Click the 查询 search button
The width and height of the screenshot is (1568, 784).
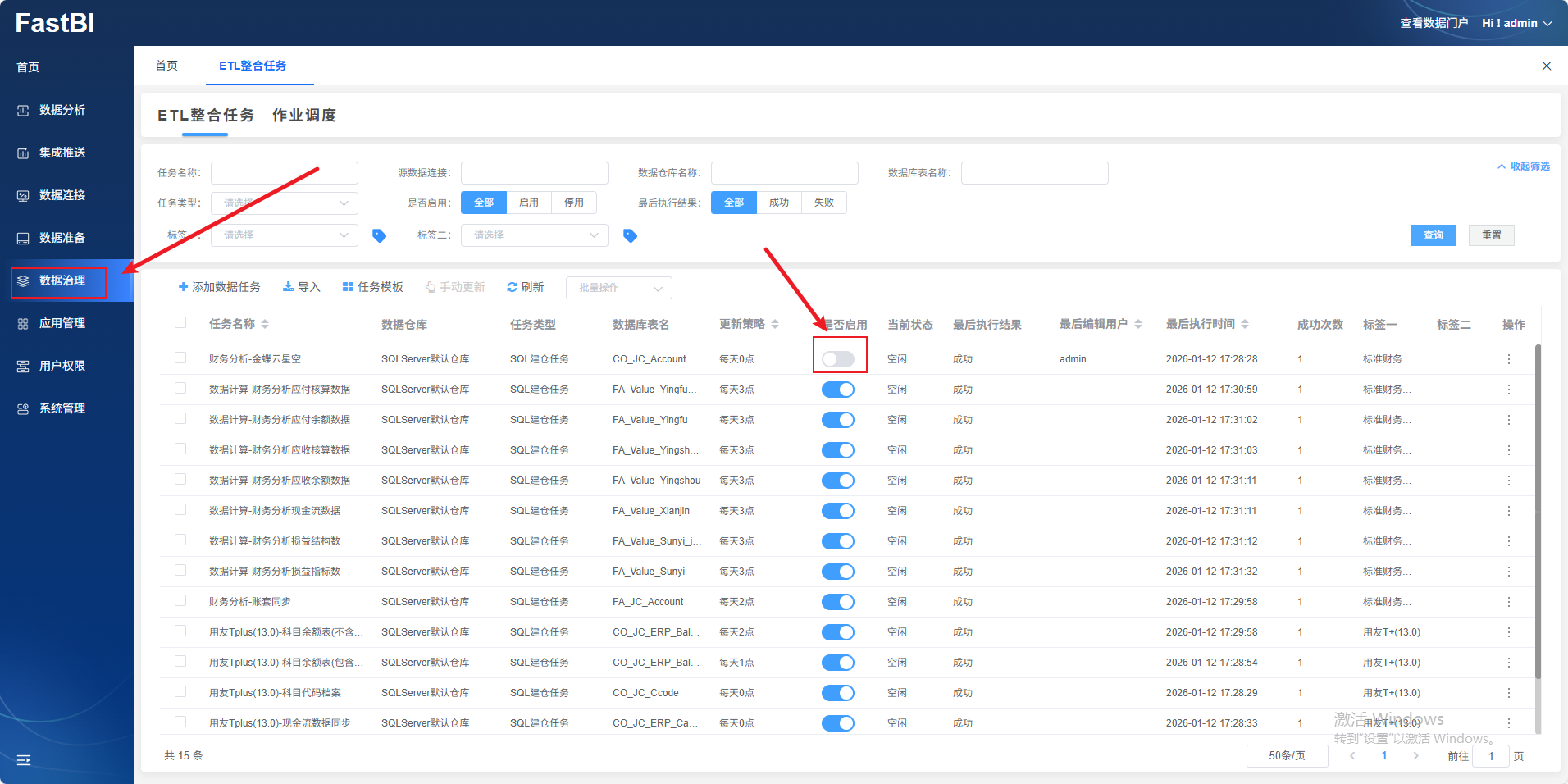1433,235
